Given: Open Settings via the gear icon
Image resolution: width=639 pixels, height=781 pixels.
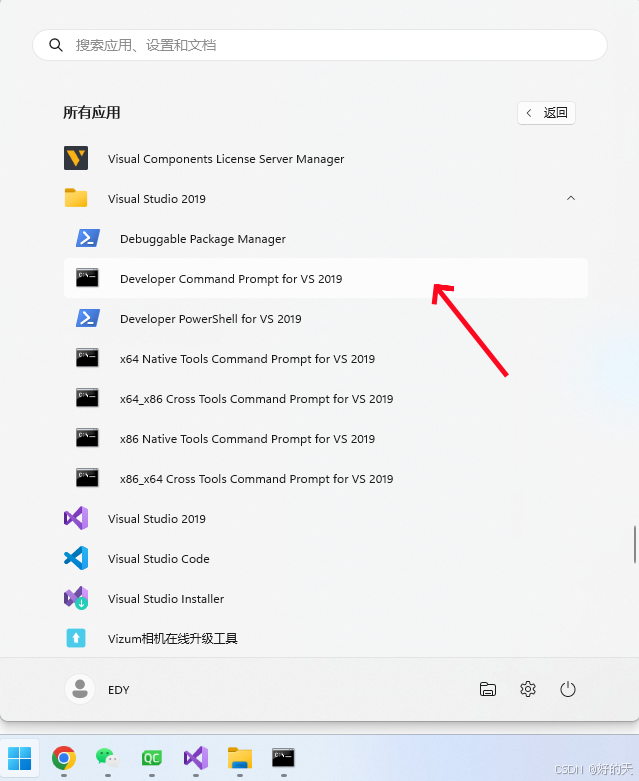Looking at the screenshot, I should [x=527, y=689].
